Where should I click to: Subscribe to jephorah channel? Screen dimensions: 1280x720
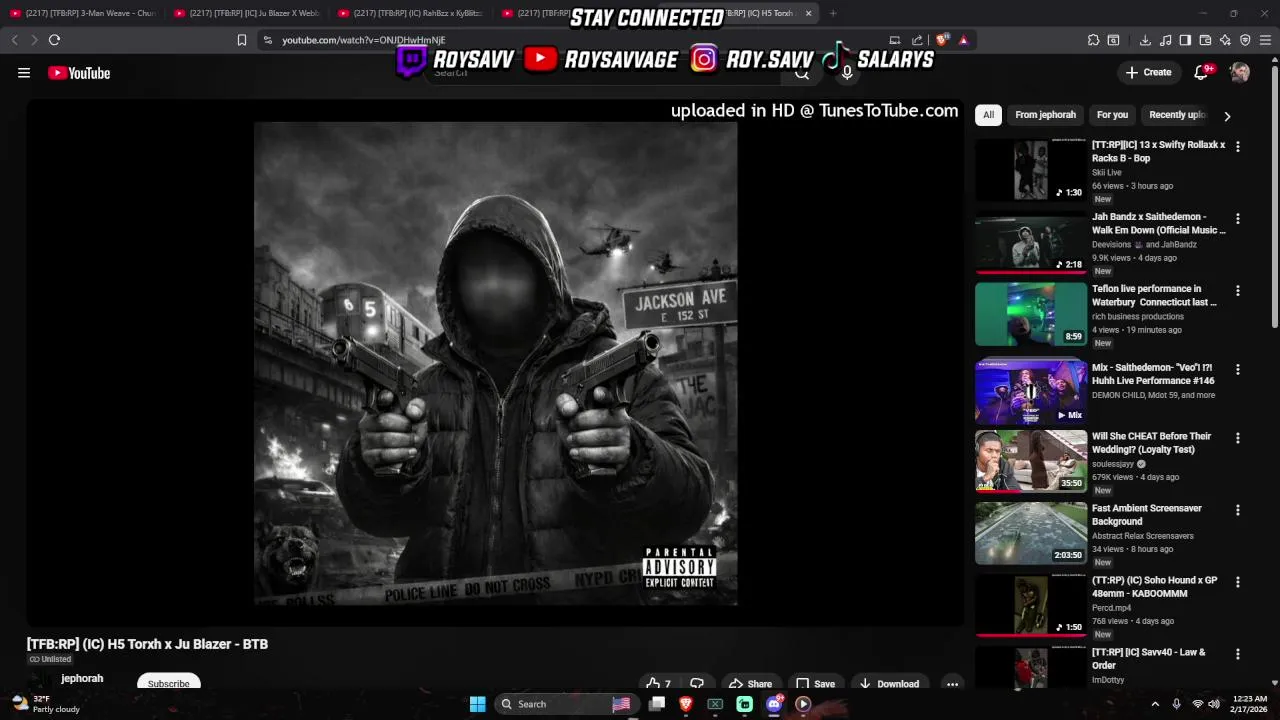[x=168, y=683]
